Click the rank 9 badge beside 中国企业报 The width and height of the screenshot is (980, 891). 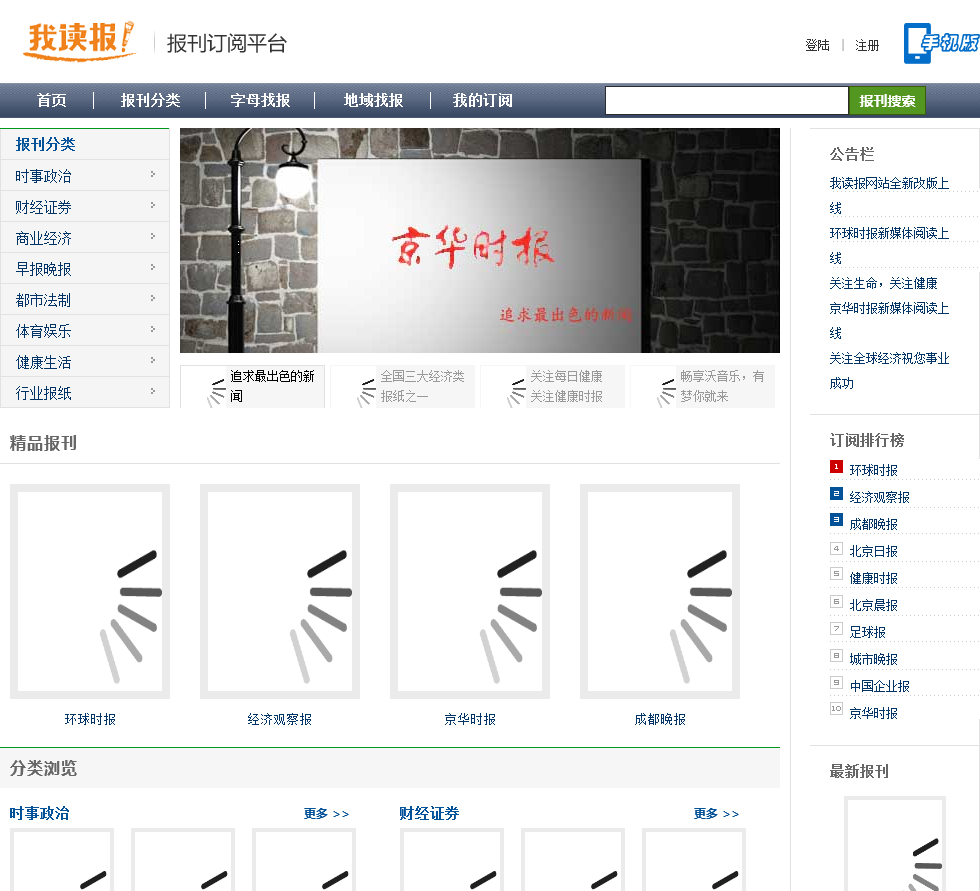click(836, 682)
